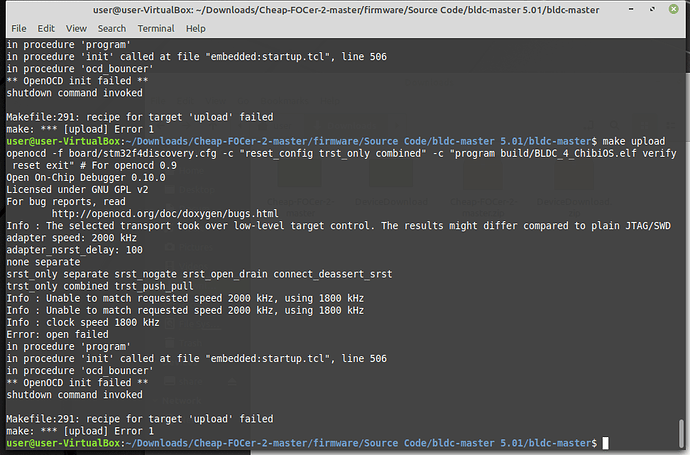Click the typed 'make upload' command text
Image resolution: width=690 pixels, height=455 pixels.
point(634,143)
